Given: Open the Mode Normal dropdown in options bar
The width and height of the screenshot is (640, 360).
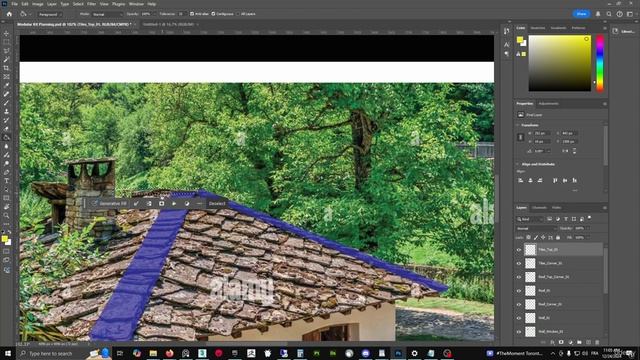Looking at the screenshot, I should tap(107, 14).
